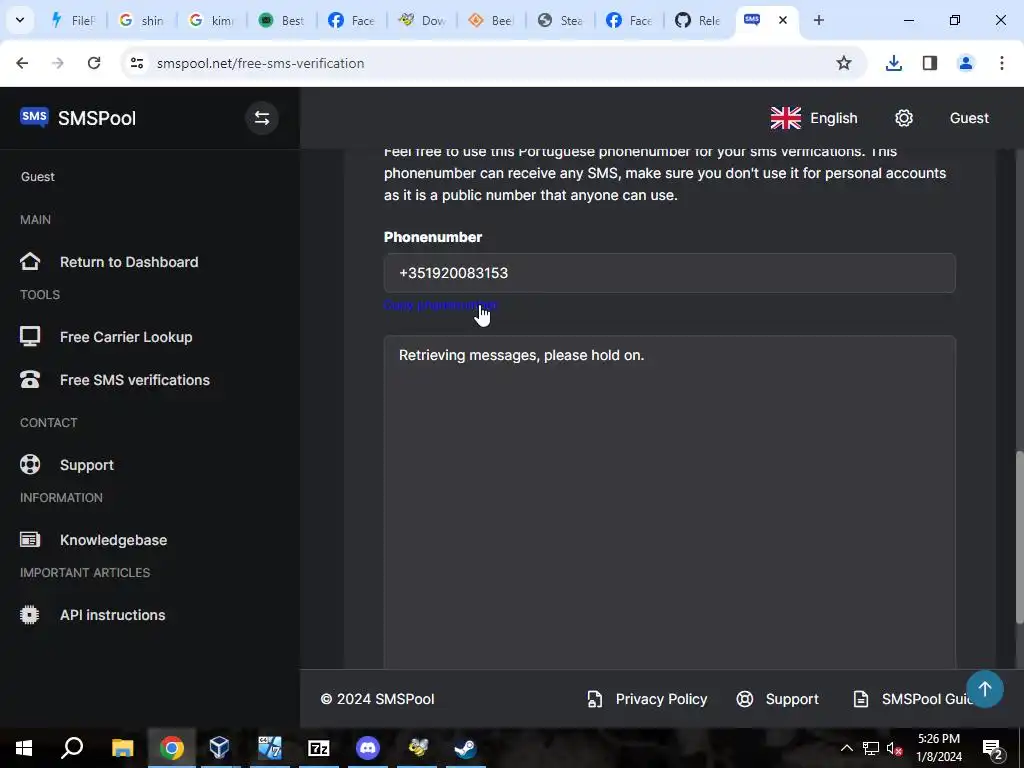Image resolution: width=1024 pixels, height=768 pixels.
Task: Open Knowledgebase link text
Action: tap(114, 540)
